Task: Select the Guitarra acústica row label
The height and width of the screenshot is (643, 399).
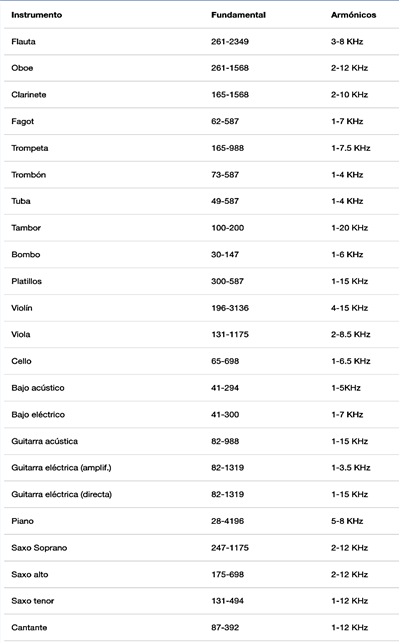Action: point(44,441)
